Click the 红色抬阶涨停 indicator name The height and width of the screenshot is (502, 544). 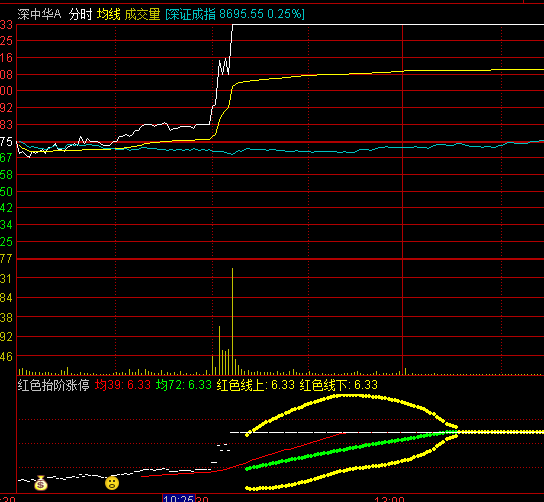[x=53, y=385]
